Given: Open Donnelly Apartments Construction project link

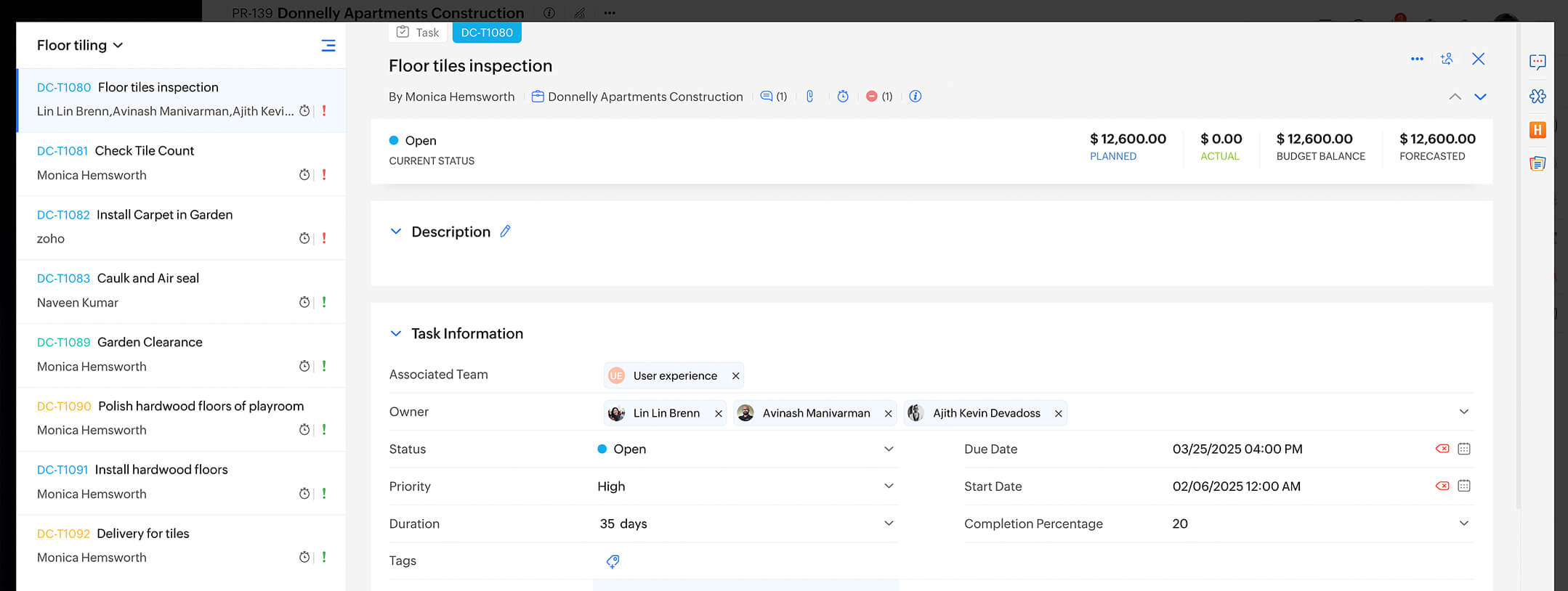Looking at the screenshot, I should click(644, 97).
